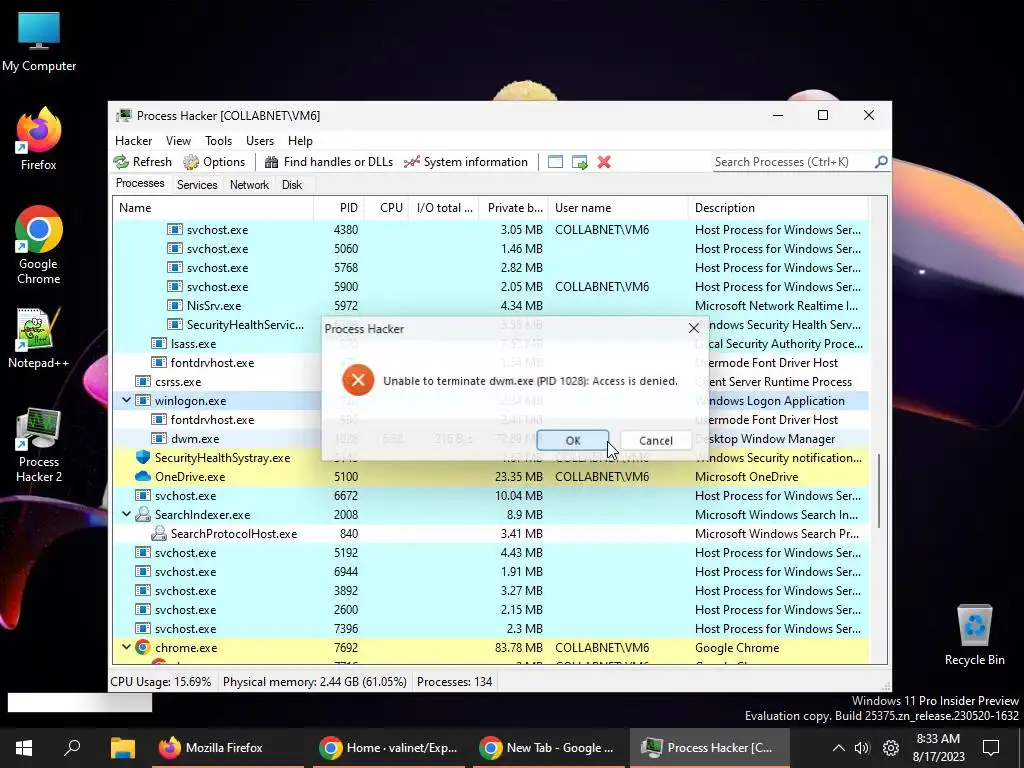
Task: Open the My Computer desktop icon
Action: pyautogui.click(x=39, y=40)
